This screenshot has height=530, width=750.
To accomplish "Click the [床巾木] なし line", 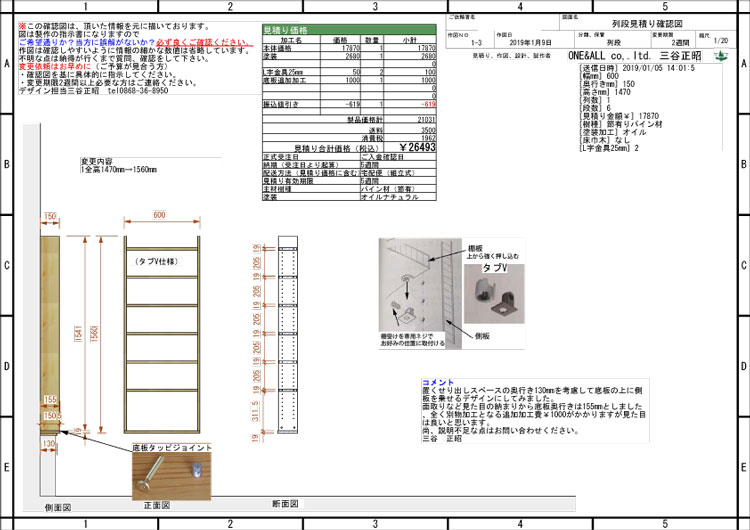I will click(x=605, y=140).
